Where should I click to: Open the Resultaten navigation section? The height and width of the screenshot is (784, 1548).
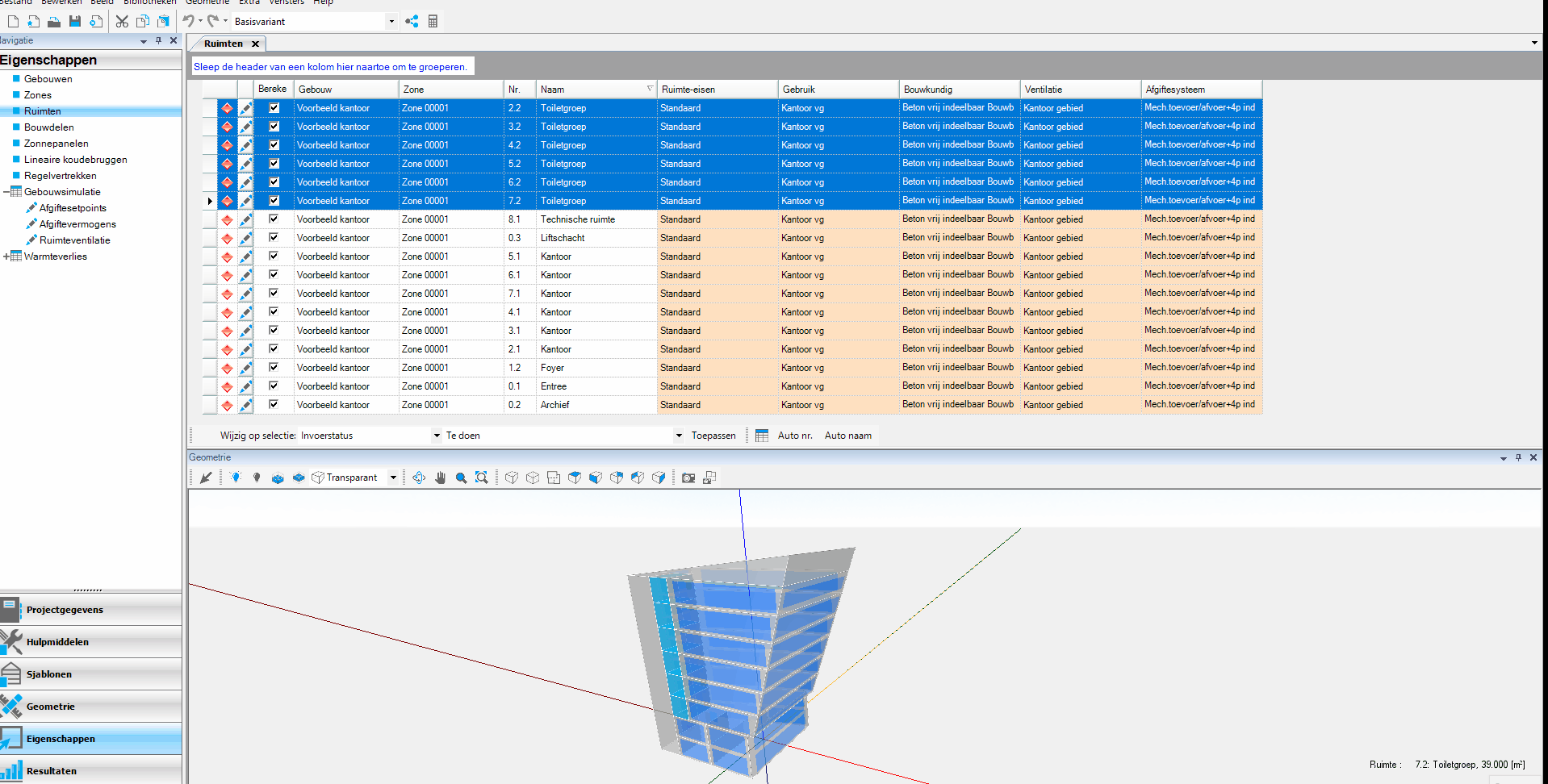coord(52,770)
